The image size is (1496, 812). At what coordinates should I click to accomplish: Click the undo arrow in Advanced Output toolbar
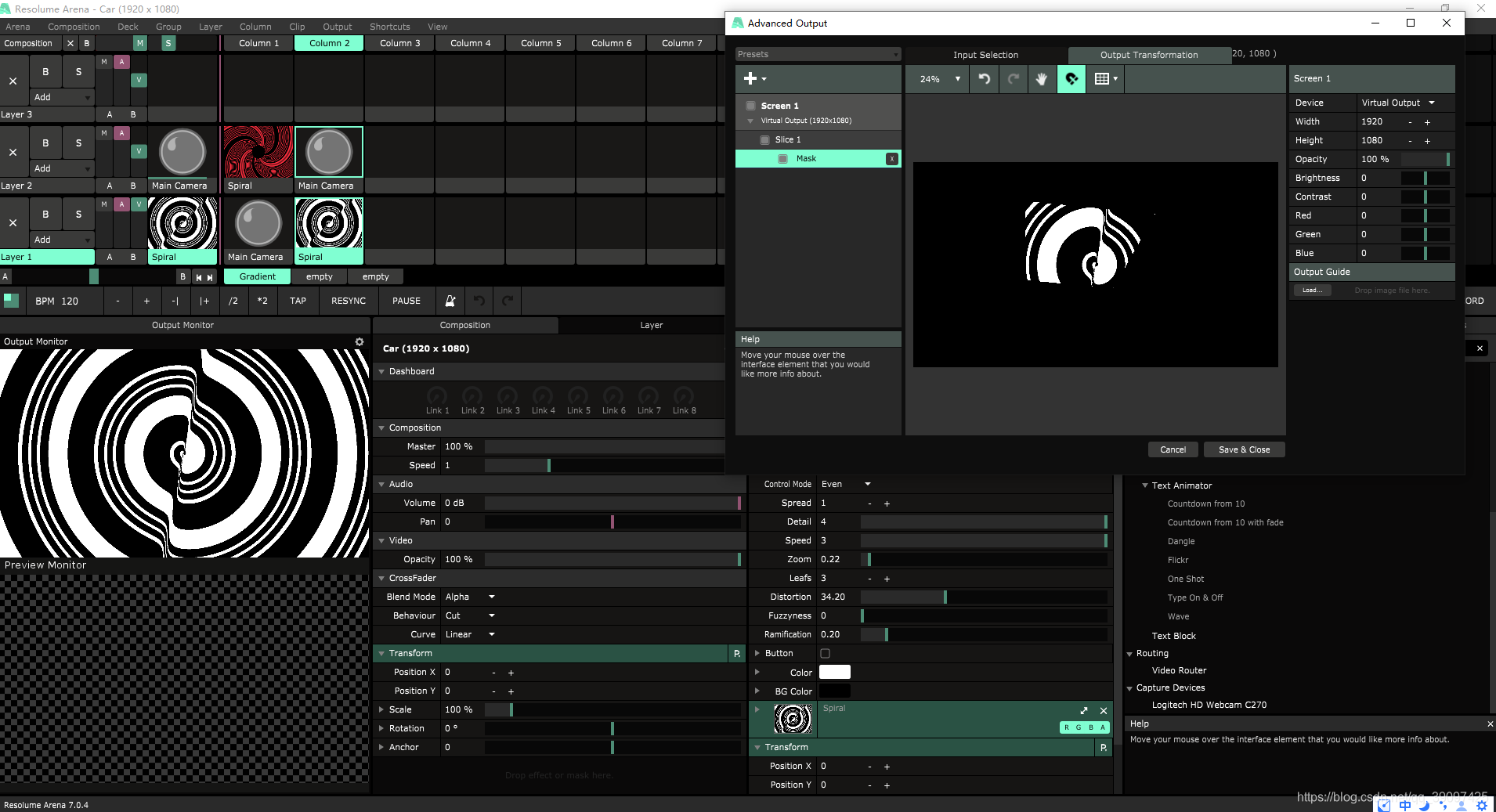click(x=985, y=79)
